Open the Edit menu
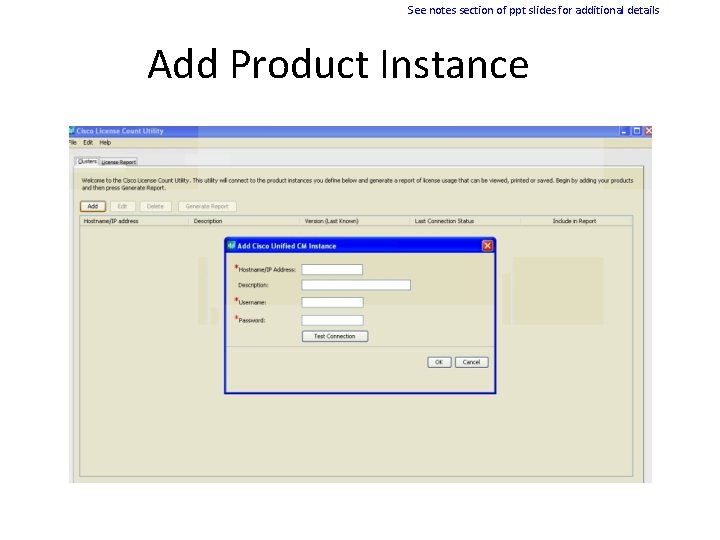The height and width of the screenshot is (540, 720). click(88, 142)
